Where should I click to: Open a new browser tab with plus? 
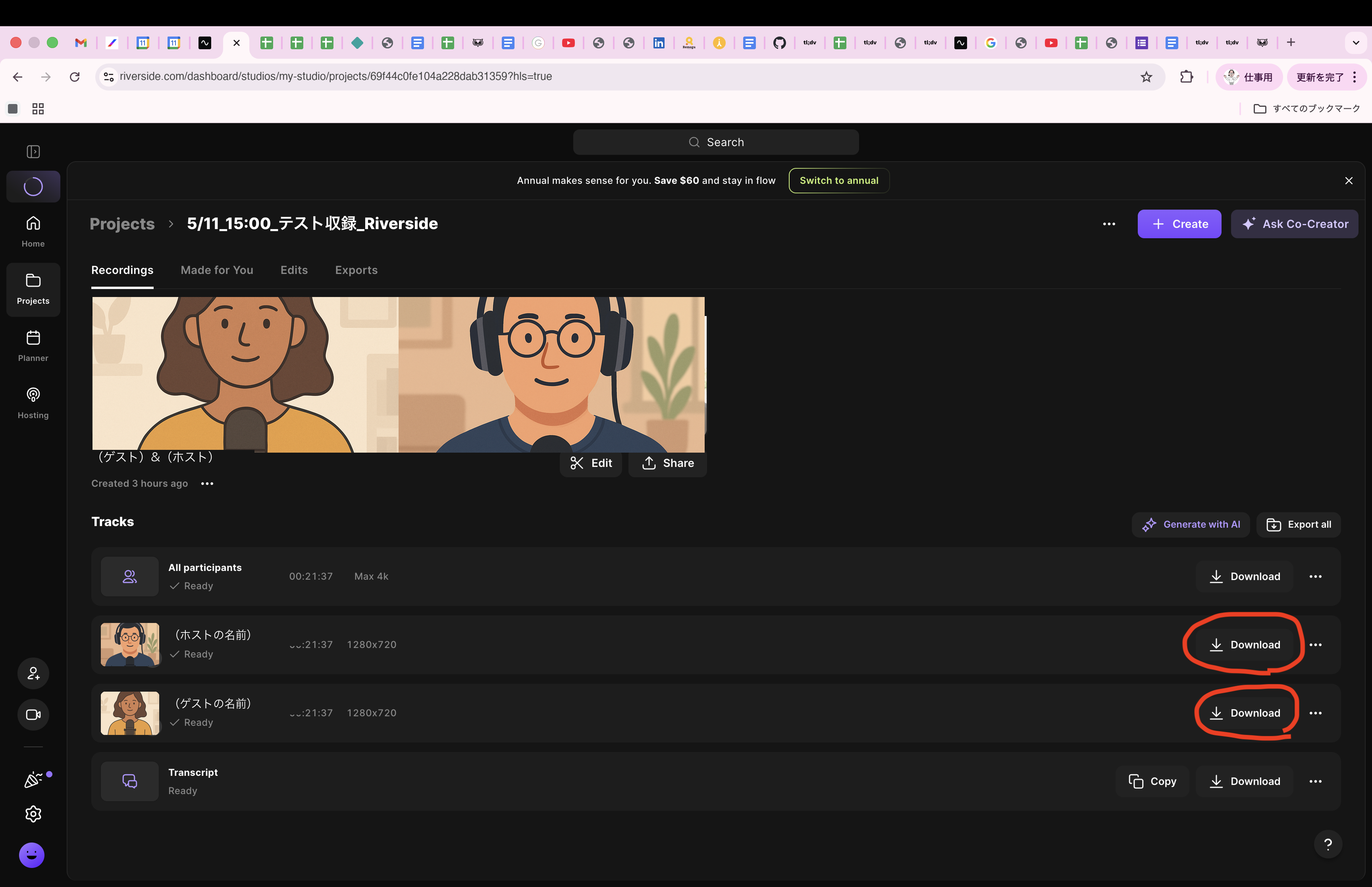(x=1291, y=42)
